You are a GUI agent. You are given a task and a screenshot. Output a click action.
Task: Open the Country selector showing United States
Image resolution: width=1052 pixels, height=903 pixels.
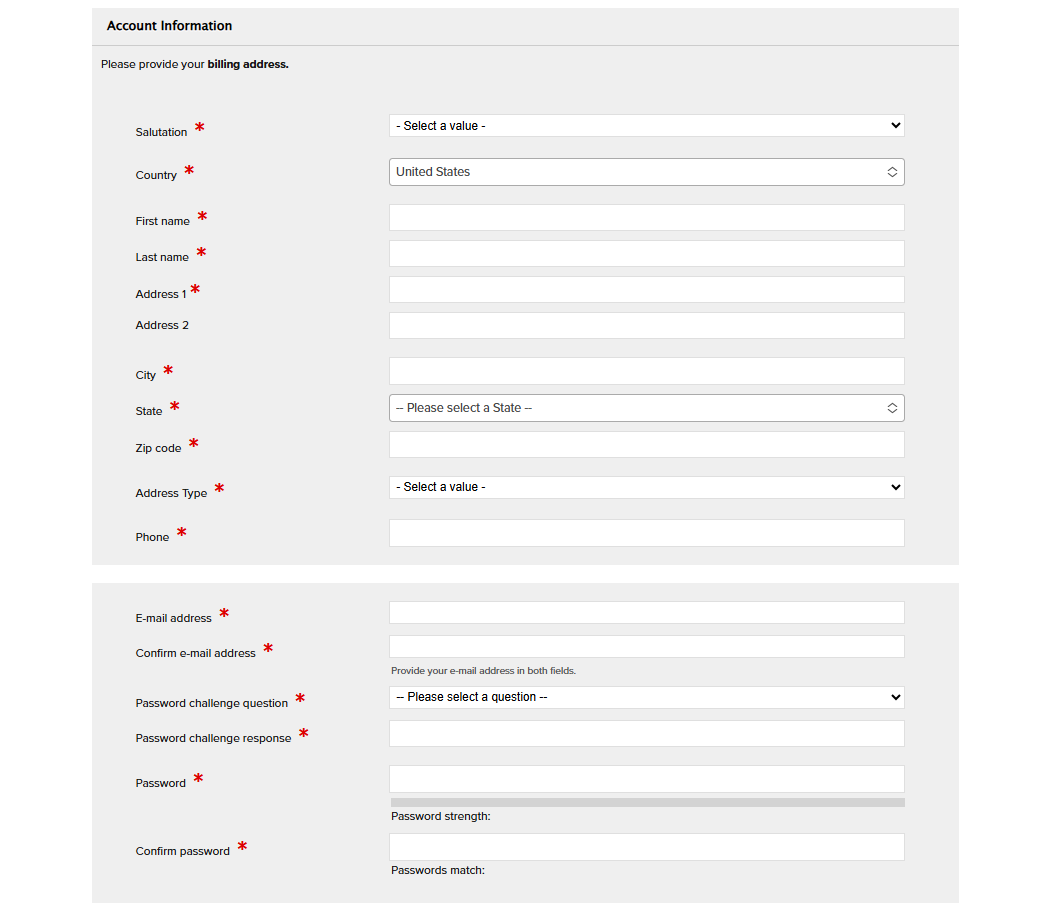click(646, 171)
